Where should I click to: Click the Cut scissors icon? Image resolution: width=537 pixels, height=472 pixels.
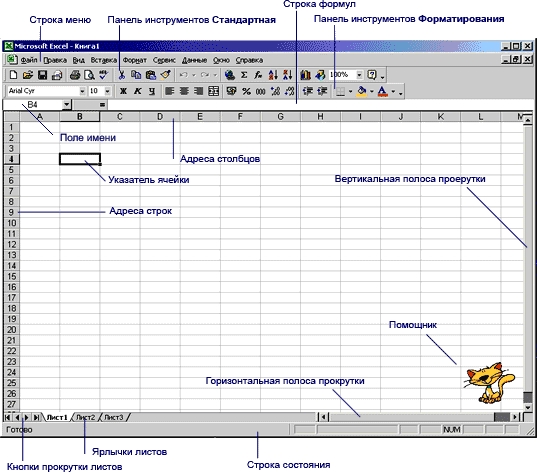122,75
